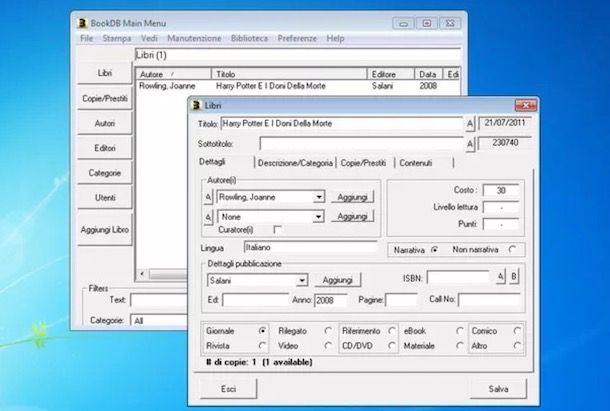Choose the Materiale media type

(460, 346)
